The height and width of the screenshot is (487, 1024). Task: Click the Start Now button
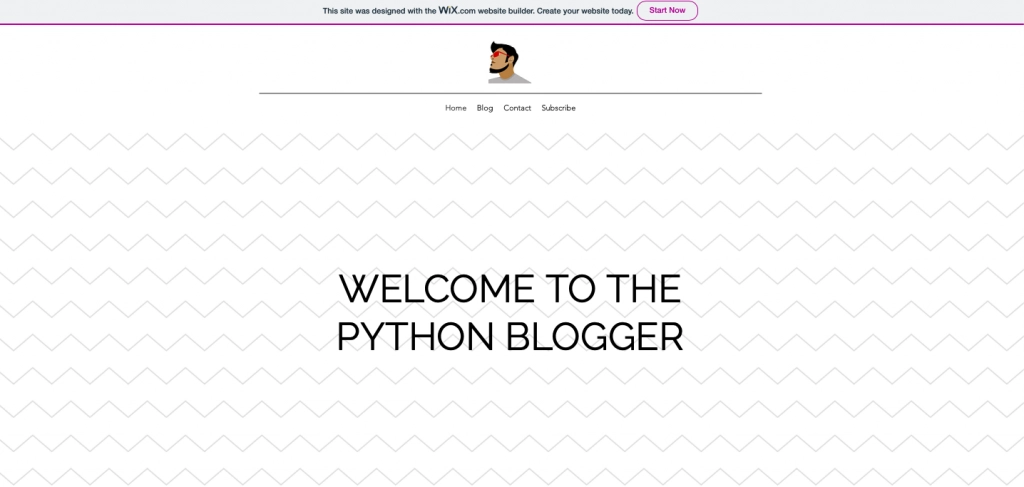(667, 10)
